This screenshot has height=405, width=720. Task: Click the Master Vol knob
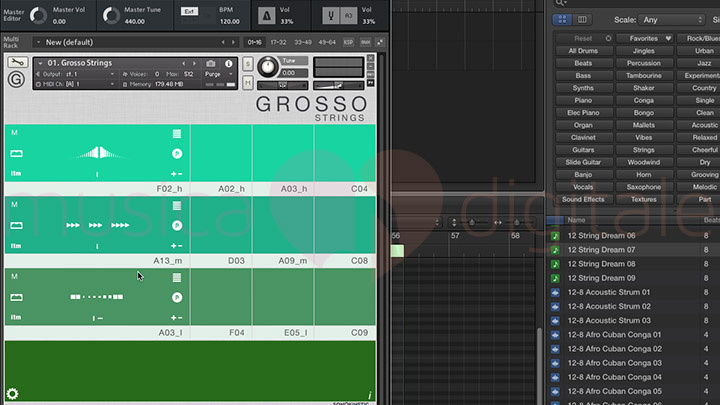coord(38,14)
